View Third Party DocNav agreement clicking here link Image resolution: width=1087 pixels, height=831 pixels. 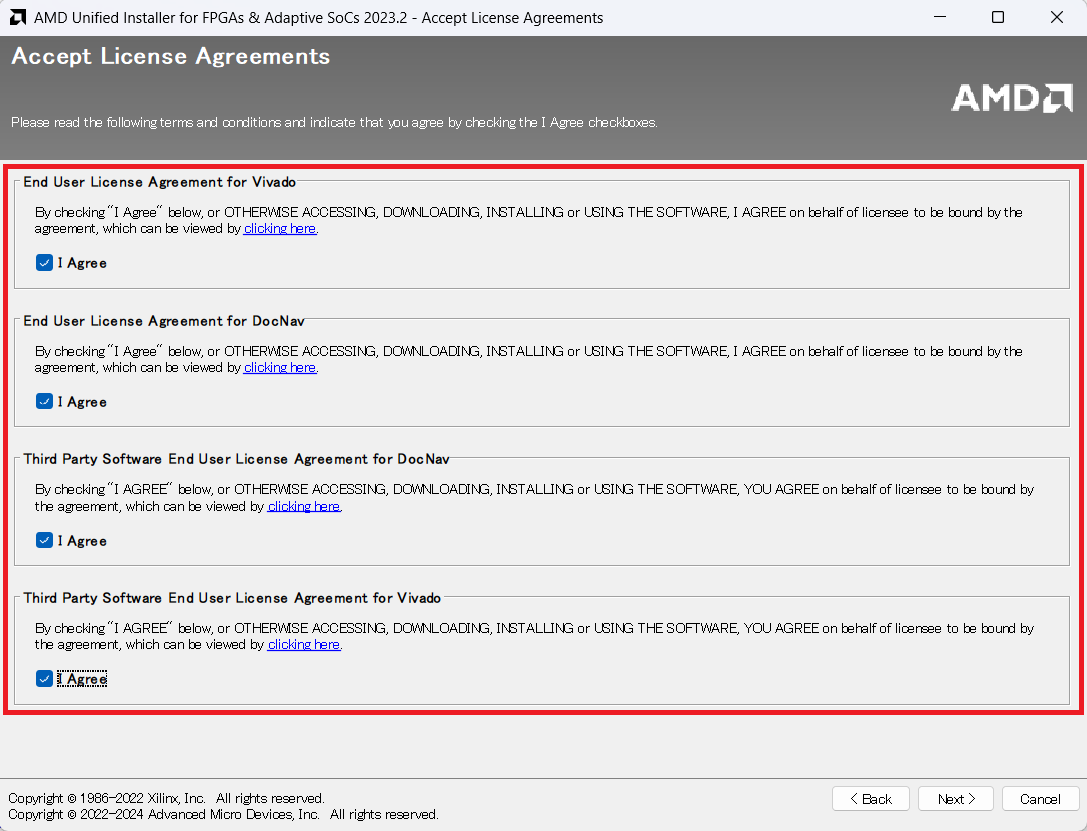(x=304, y=507)
